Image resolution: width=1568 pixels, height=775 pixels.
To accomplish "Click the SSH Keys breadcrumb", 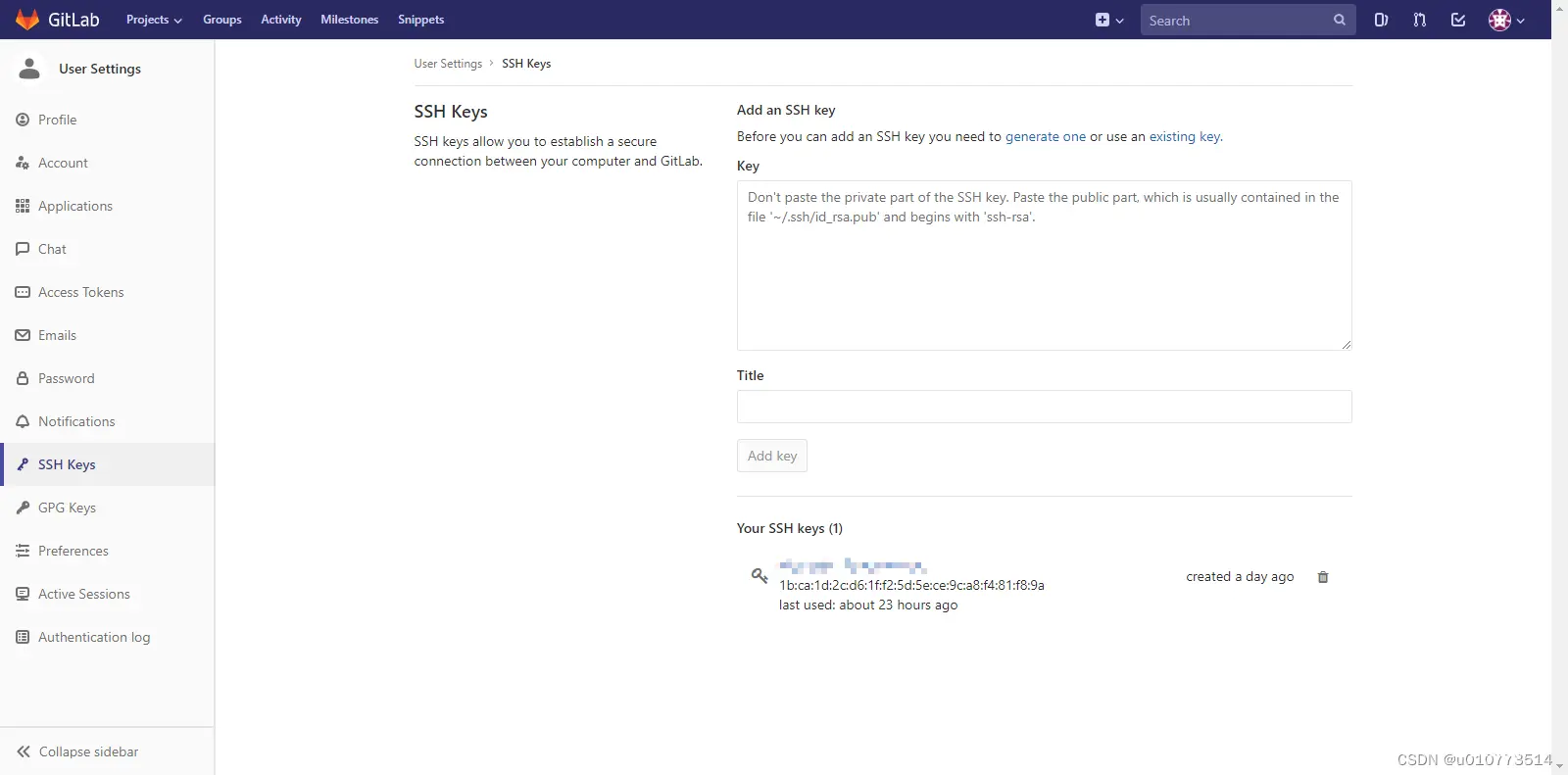I will point(526,64).
